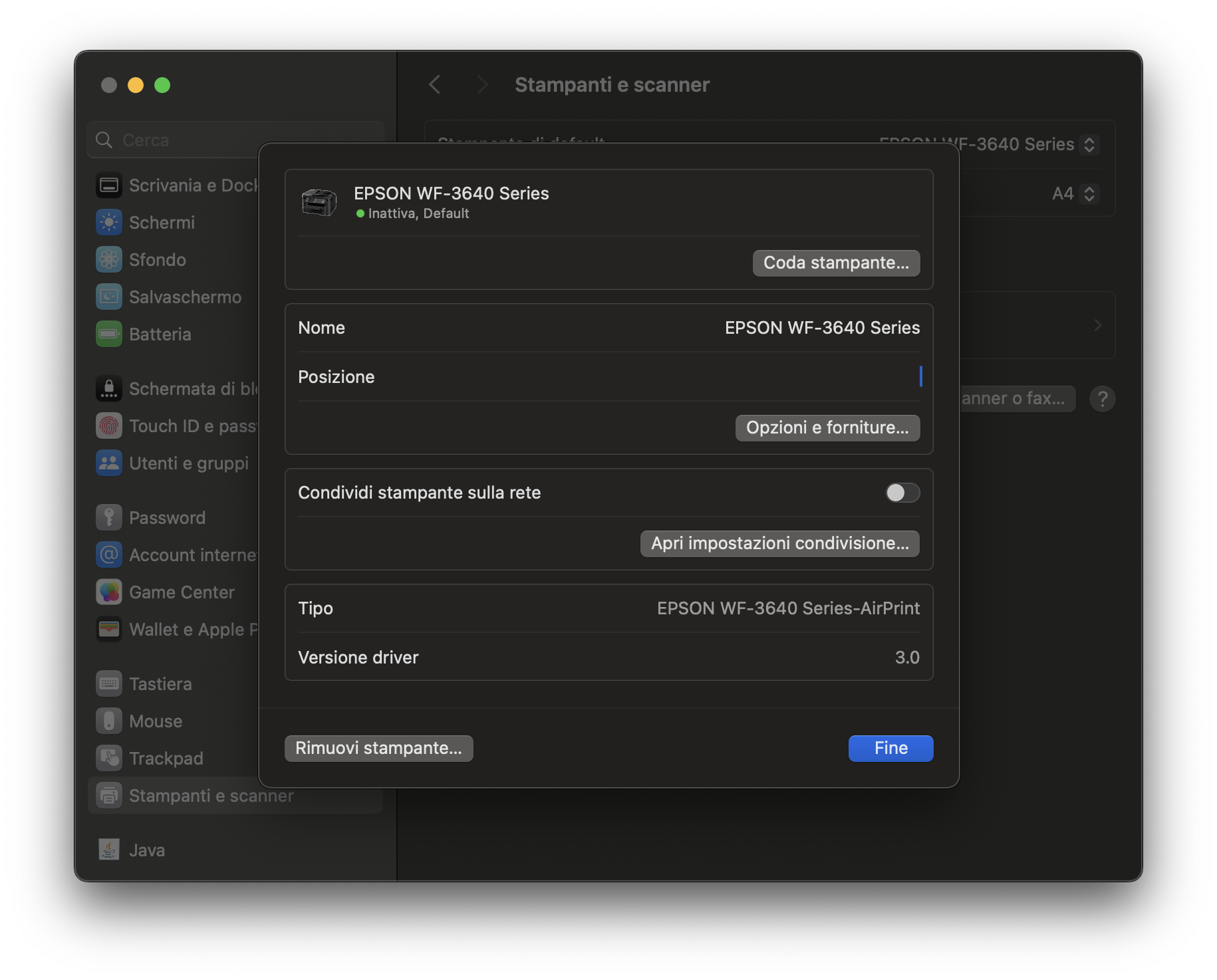
Task: Click Rimuovi stampante button
Action: (x=378, y=748)
